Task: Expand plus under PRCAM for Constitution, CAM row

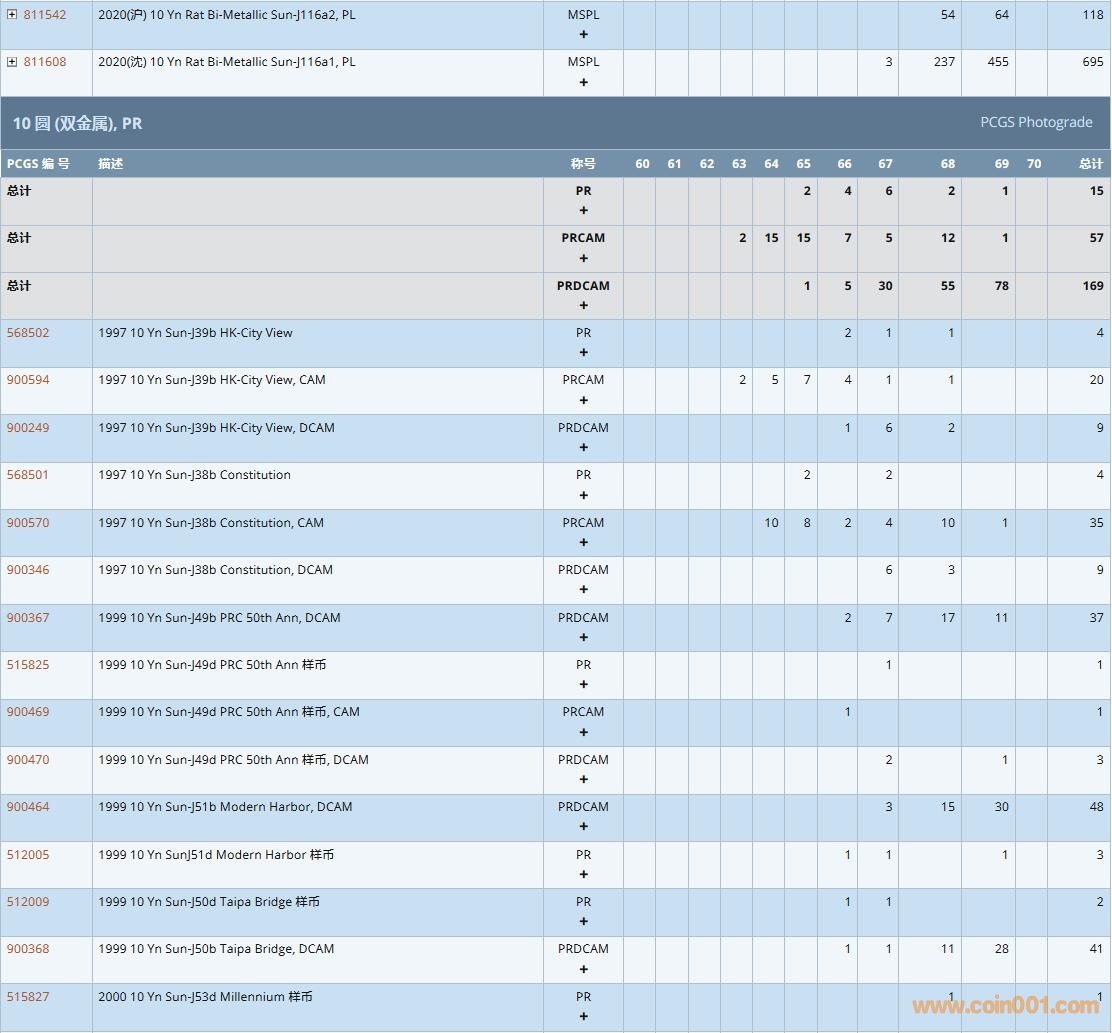Action: (x=584, y=543)
